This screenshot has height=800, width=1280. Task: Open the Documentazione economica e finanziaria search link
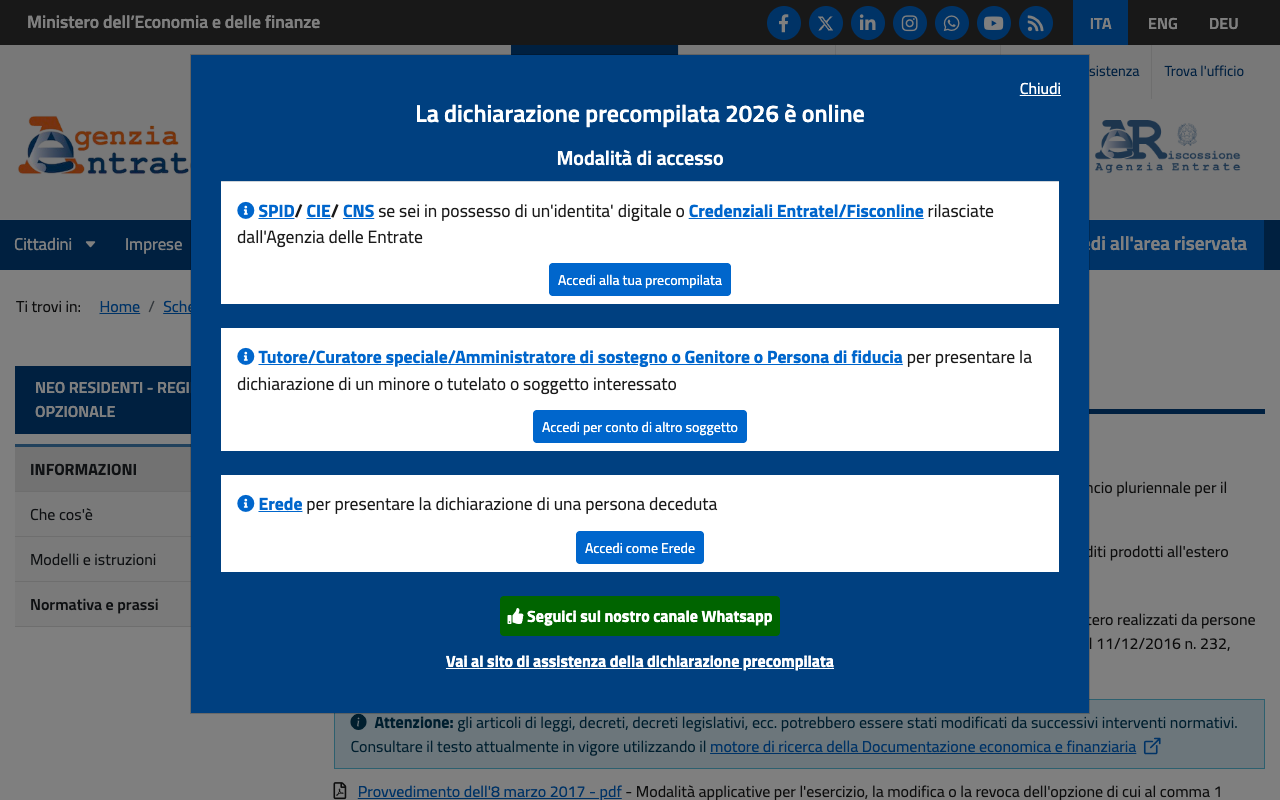923,746
